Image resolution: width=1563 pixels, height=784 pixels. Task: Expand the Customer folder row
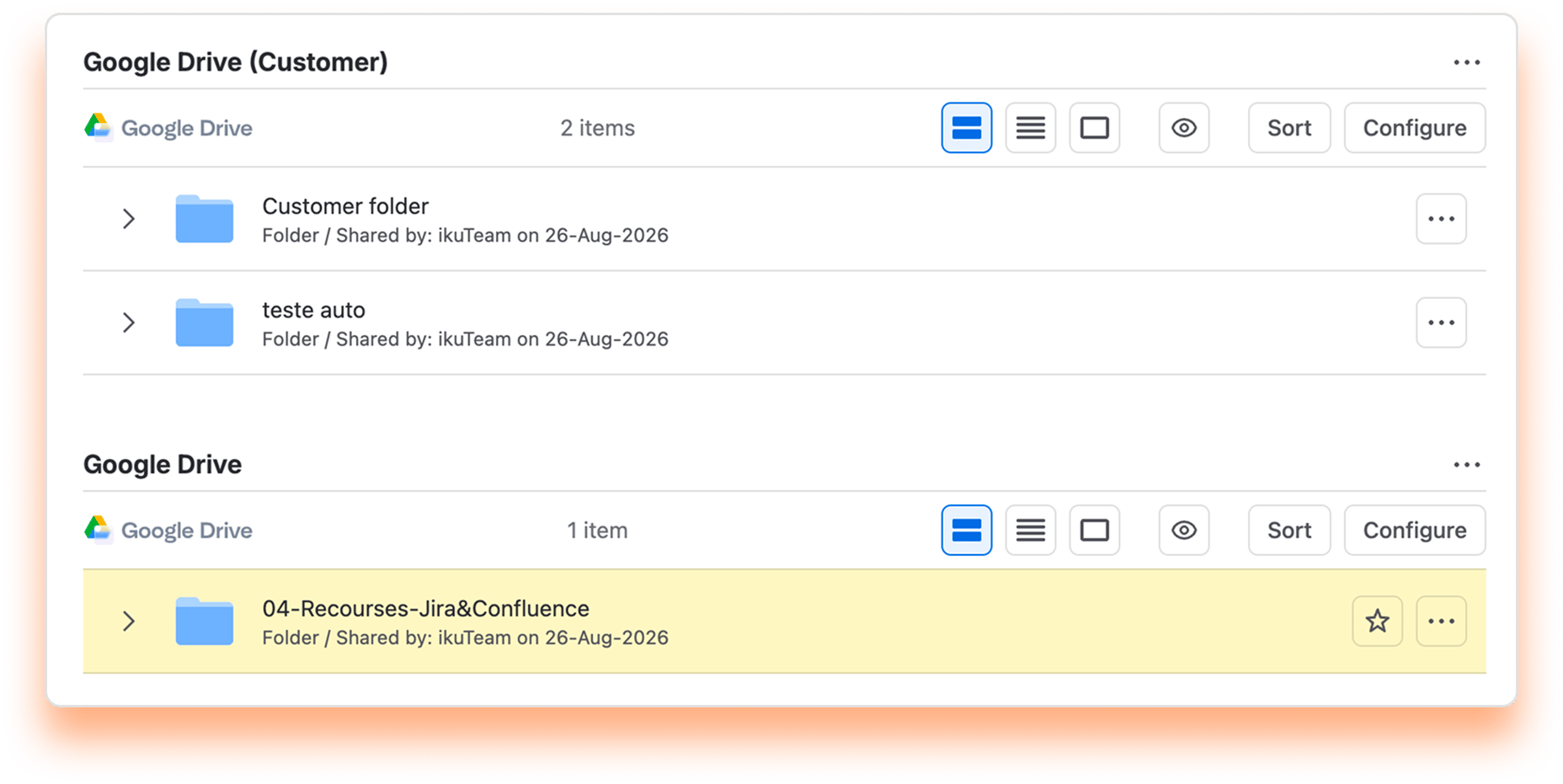pyautogui.click(x=129, y=219)
